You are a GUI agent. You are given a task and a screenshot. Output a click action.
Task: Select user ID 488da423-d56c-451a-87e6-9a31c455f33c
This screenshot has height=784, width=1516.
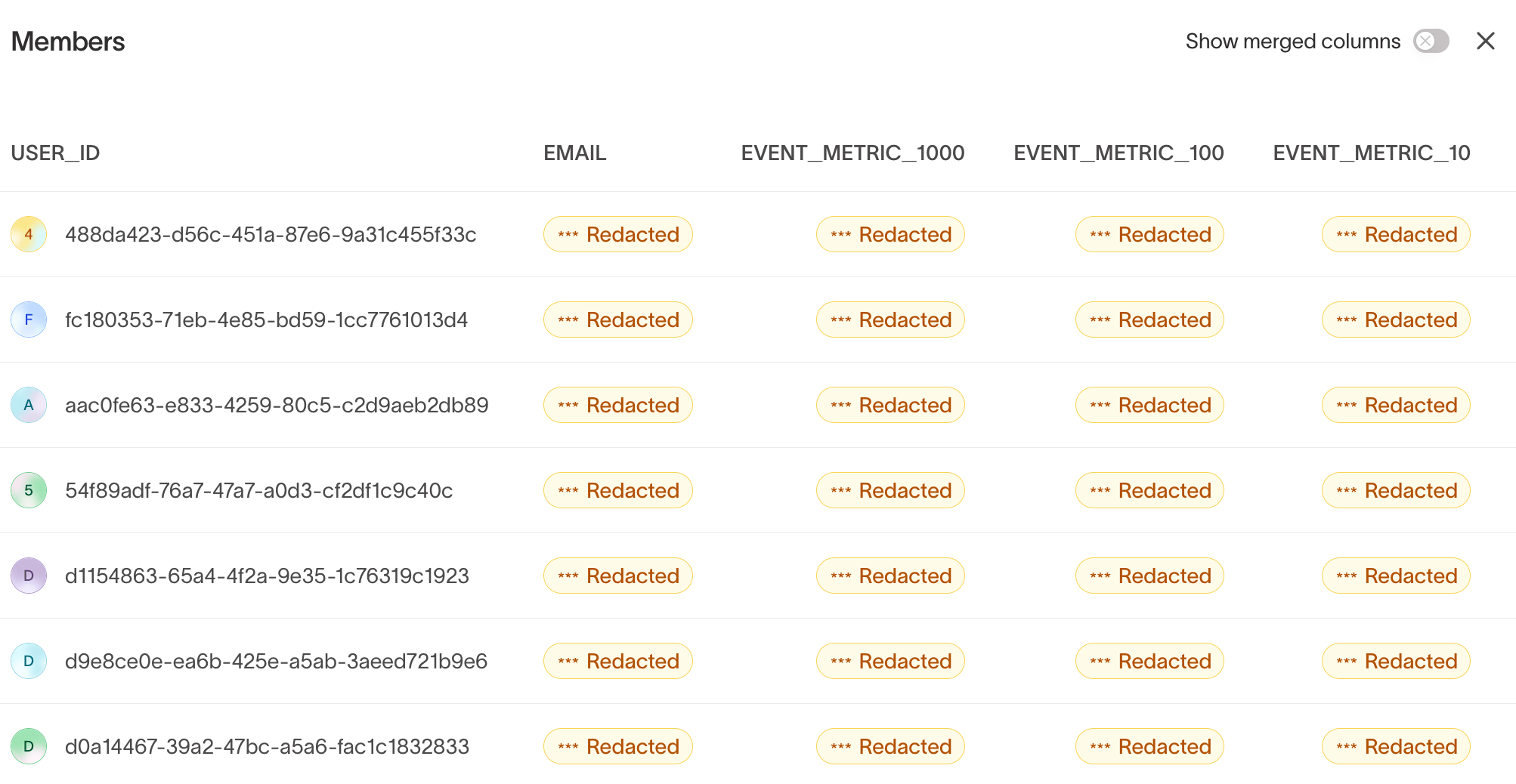pyautogui.click(x=271, y=234)
